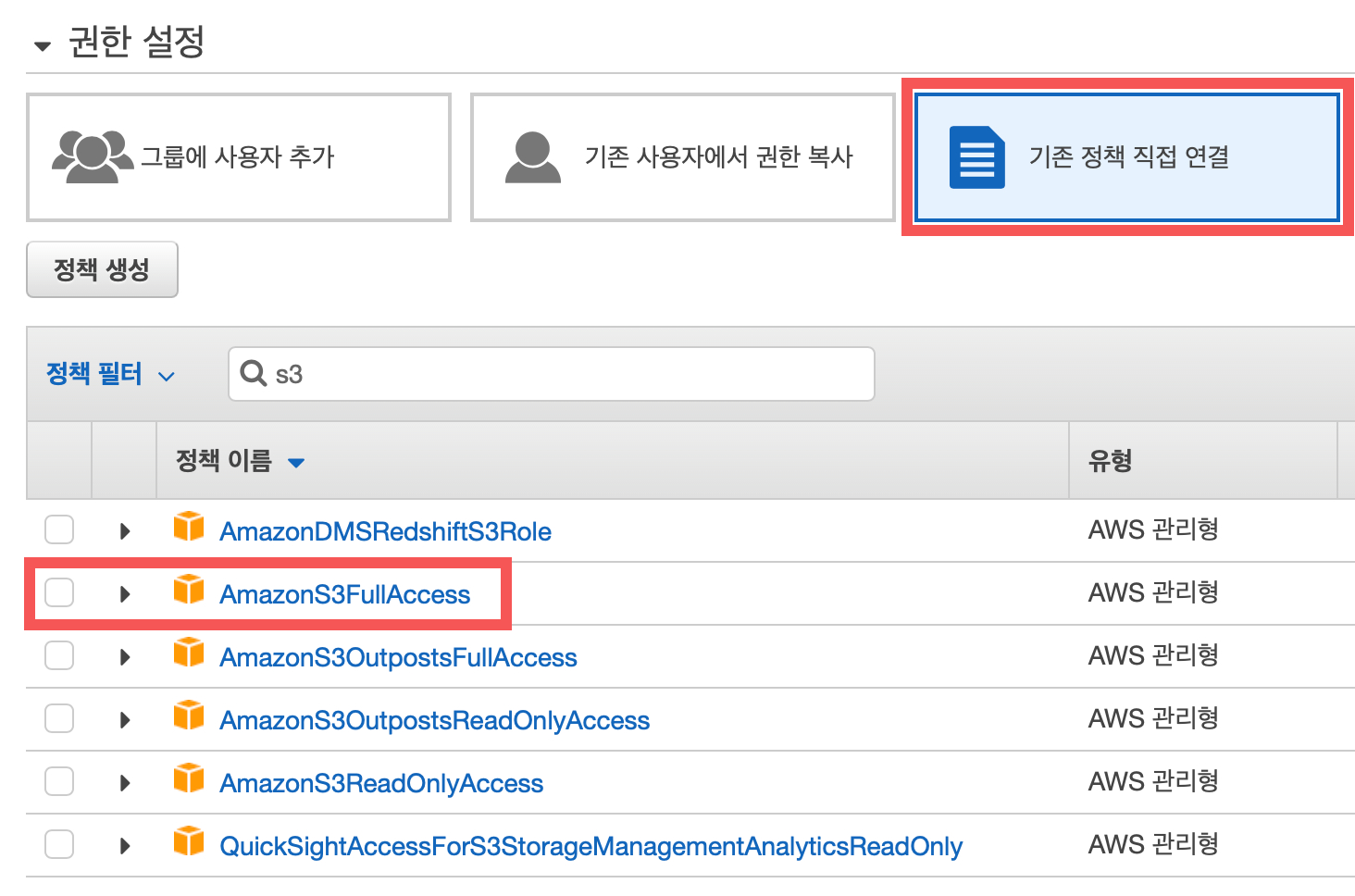Check the AmazonS3OutpostsFullAccess checkbox
The width and height of the screenshot is (1355, 896).
coord(59,655)
